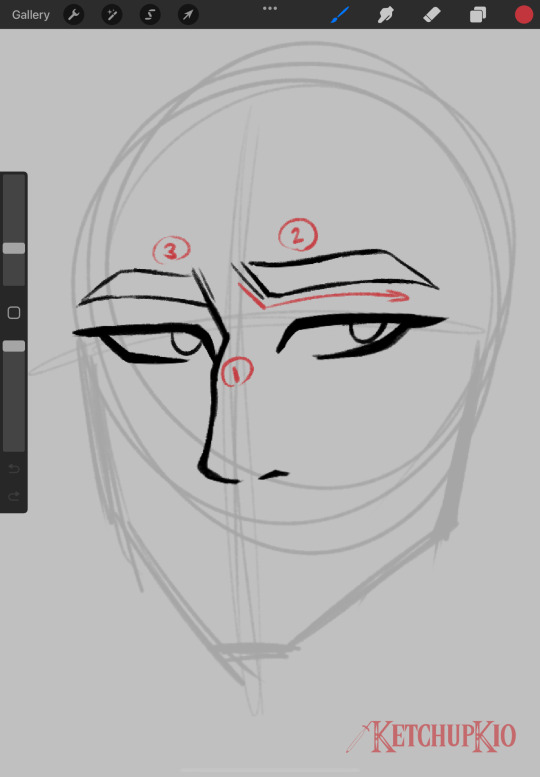
Task: Activate the Transform arrow tool
Action: click(188, 15)
